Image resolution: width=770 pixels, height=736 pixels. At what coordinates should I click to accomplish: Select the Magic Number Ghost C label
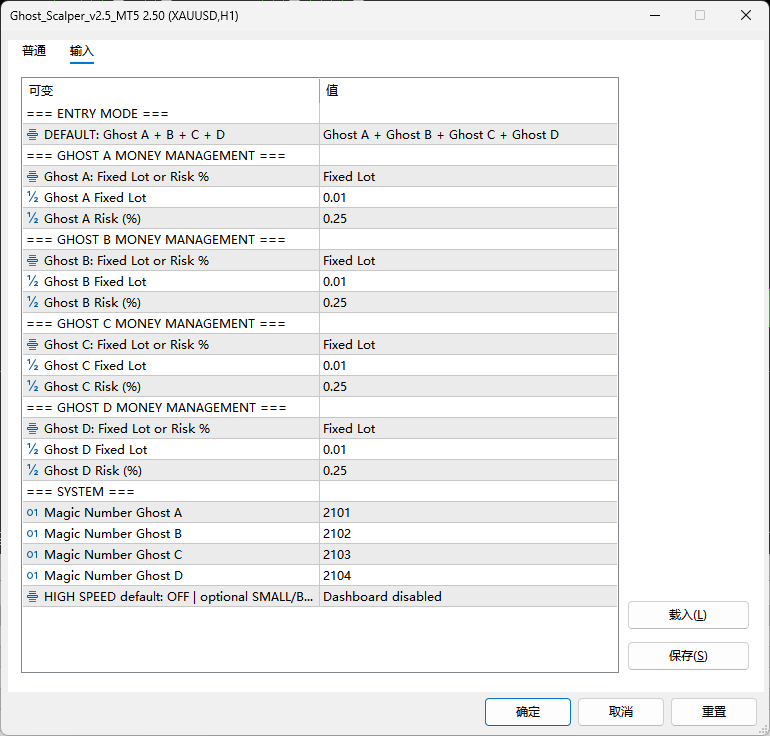[x=113, y=554]
